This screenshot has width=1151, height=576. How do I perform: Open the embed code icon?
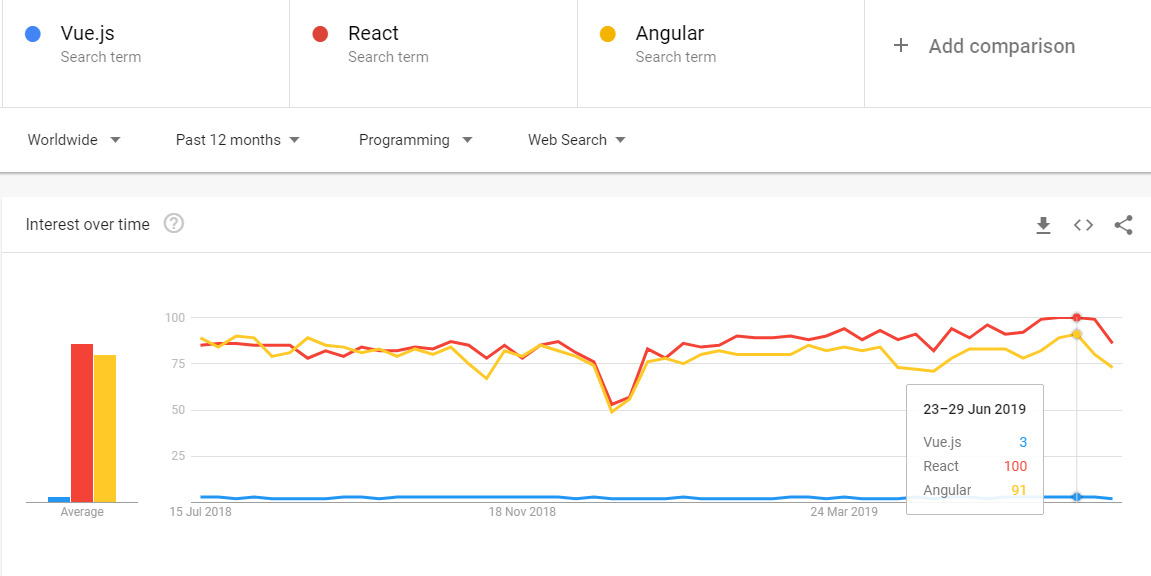tap(1083, 225)
